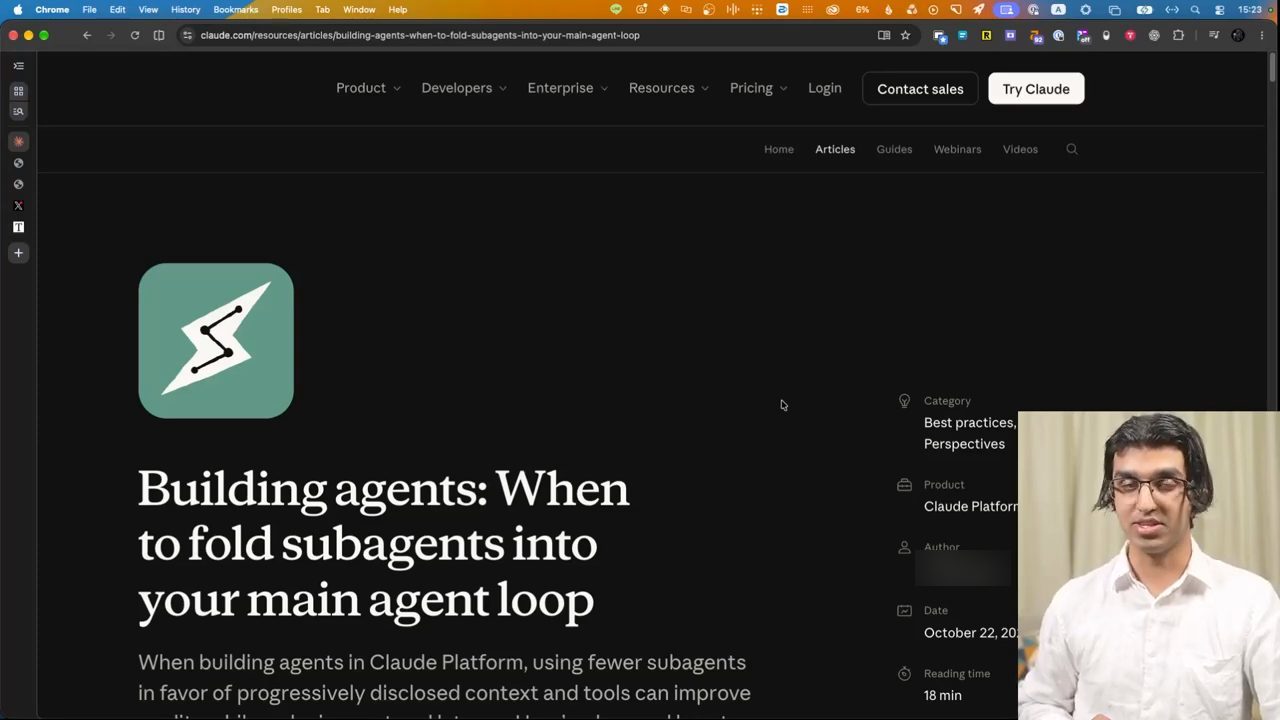Click the browser back arrow
This screenshot has width=1280, height=720.
point(87,35)
